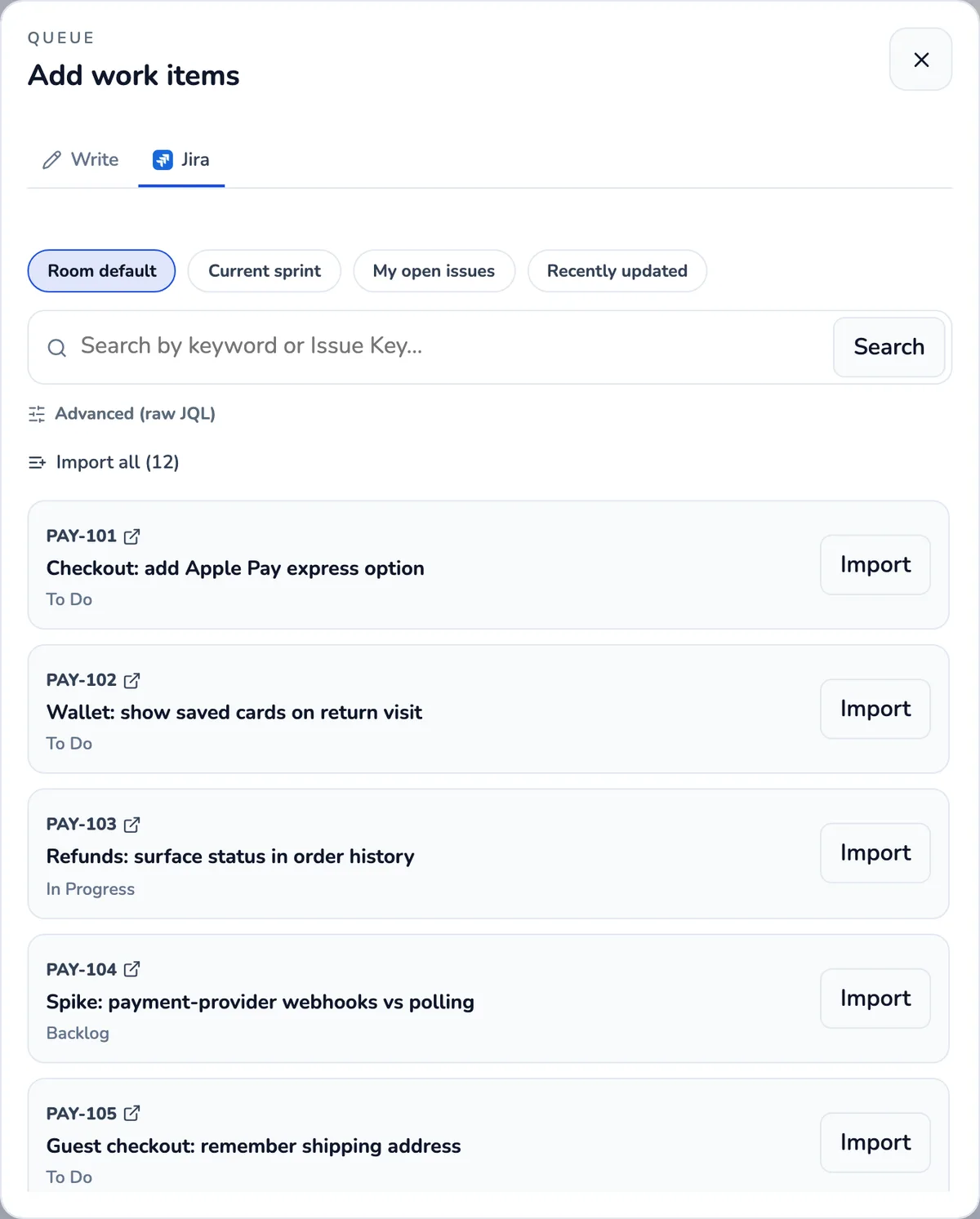Open PAY-102 external link icon

coord(131,680)
